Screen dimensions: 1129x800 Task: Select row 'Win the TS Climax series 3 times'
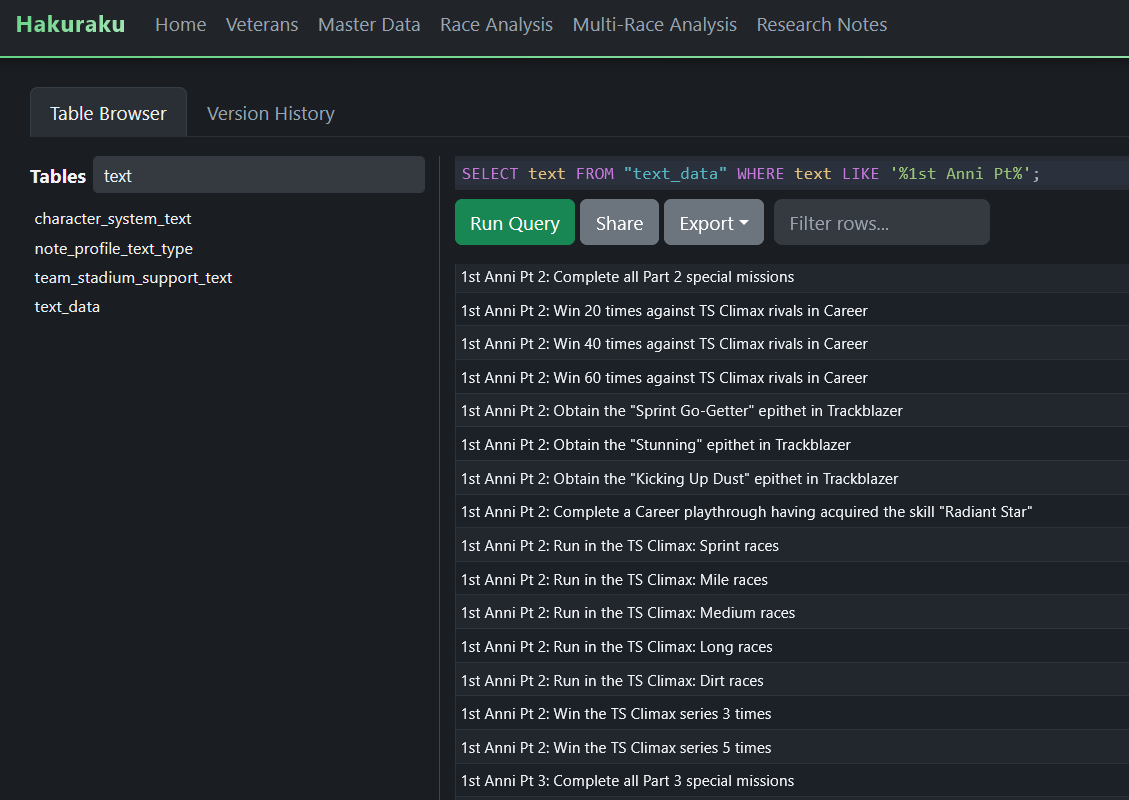point(792,713)
